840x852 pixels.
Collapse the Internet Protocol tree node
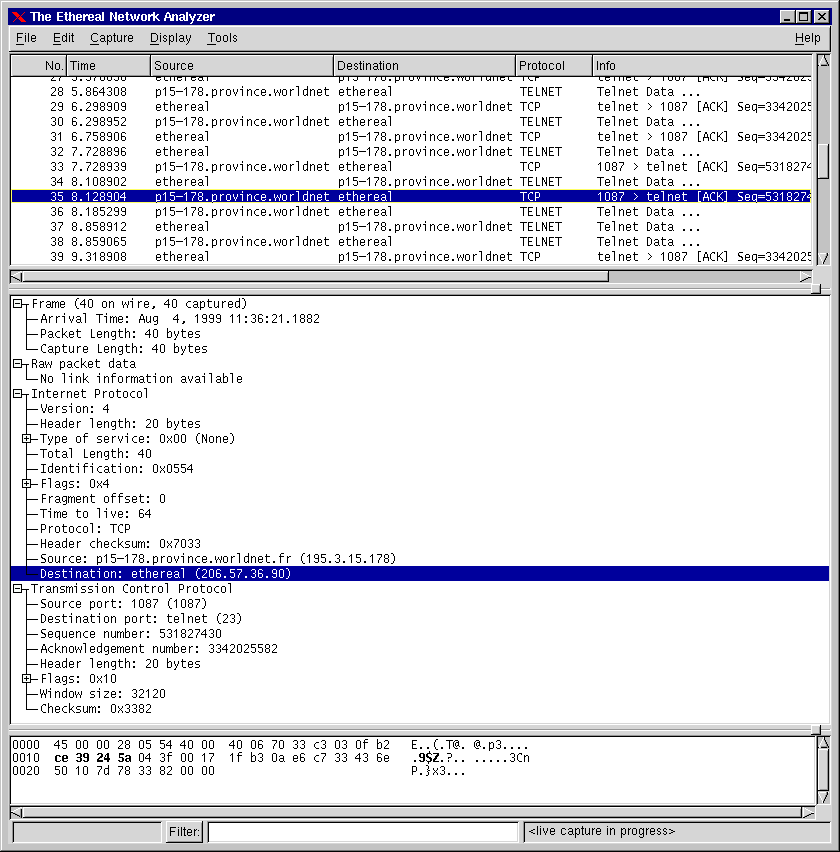click(x=18, y=394)
